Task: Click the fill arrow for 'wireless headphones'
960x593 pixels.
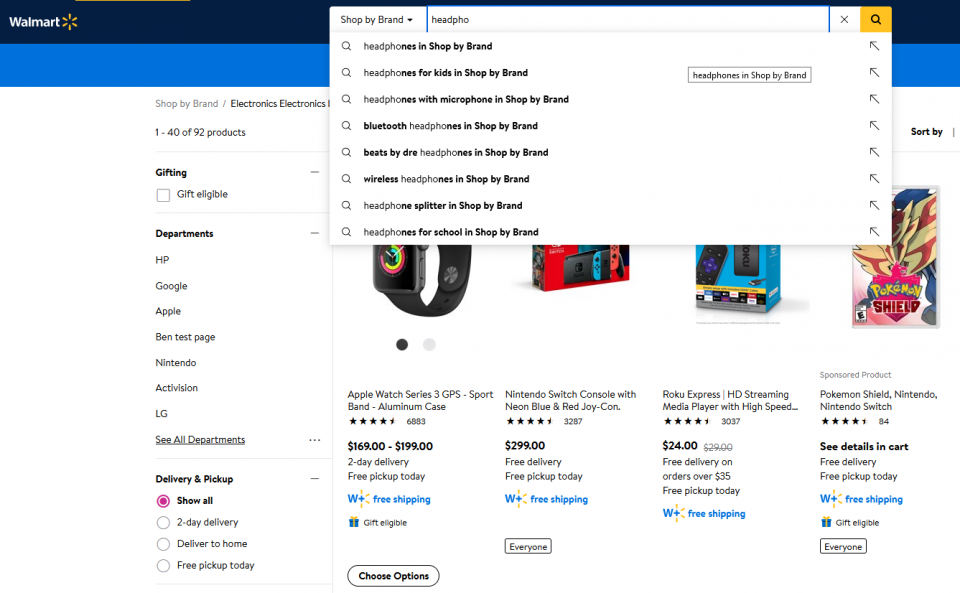Action: [x=874, y=179]
